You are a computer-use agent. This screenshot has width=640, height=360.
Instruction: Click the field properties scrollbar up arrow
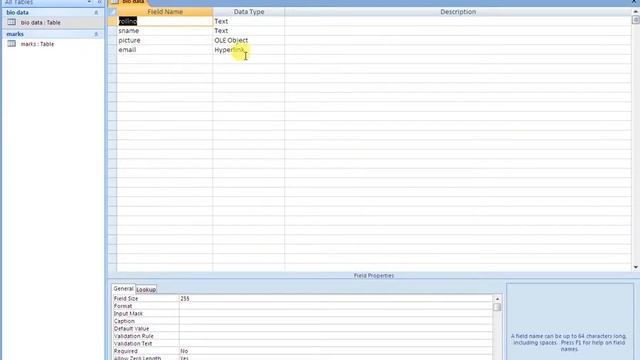point(497,299)
